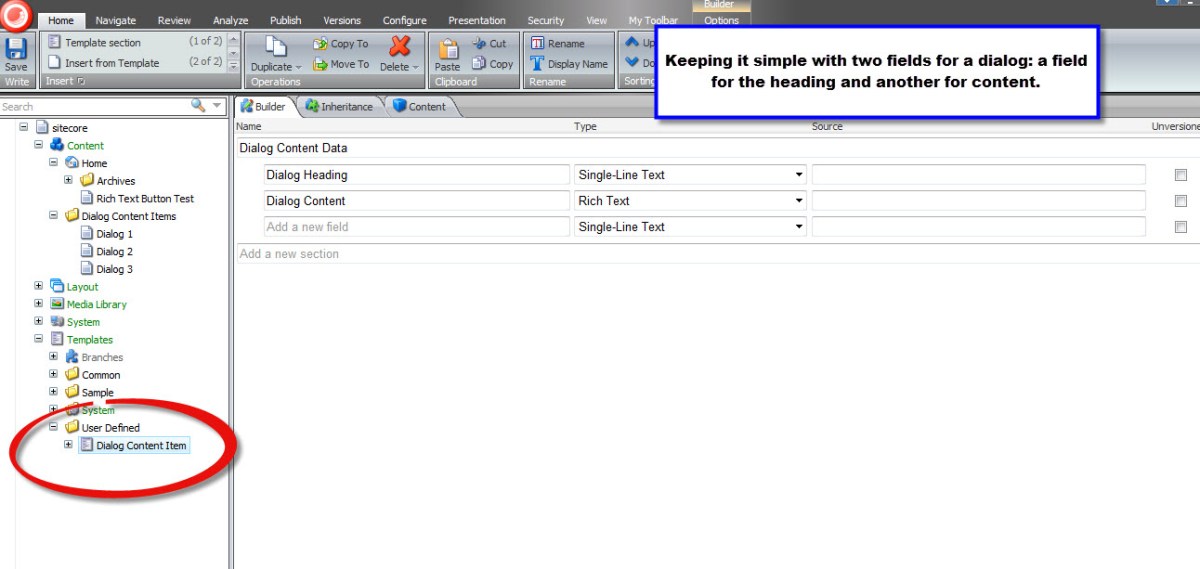Screen dimensions: 1200x569
Task: Switch to the Inheritance tab
Action: click(339, 107)
